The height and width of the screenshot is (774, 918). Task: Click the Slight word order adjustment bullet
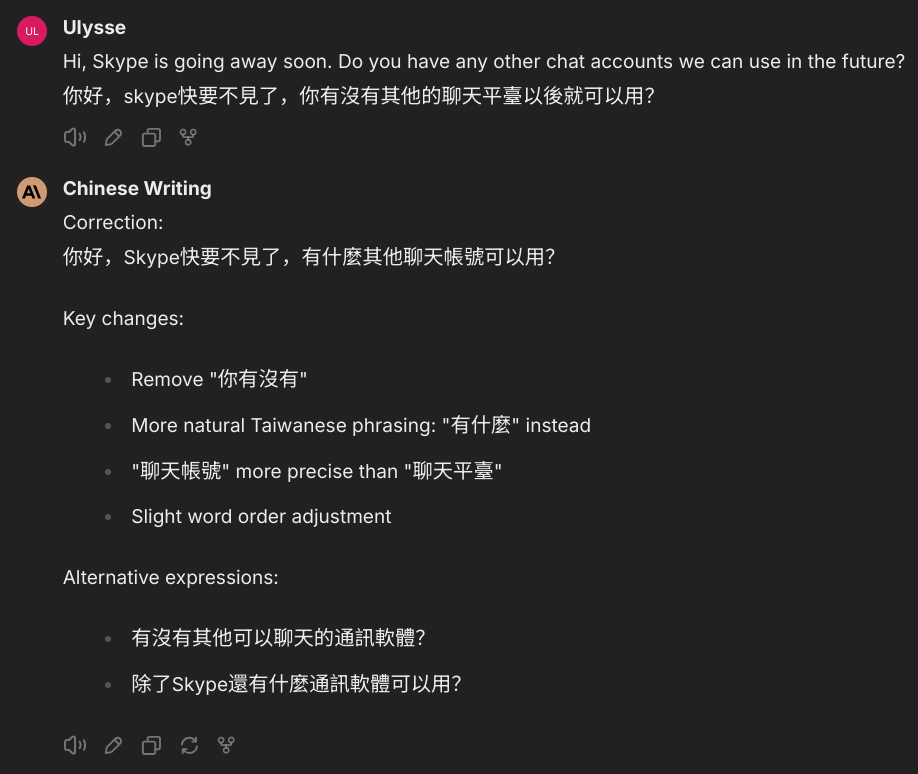(x=261, y=516)
